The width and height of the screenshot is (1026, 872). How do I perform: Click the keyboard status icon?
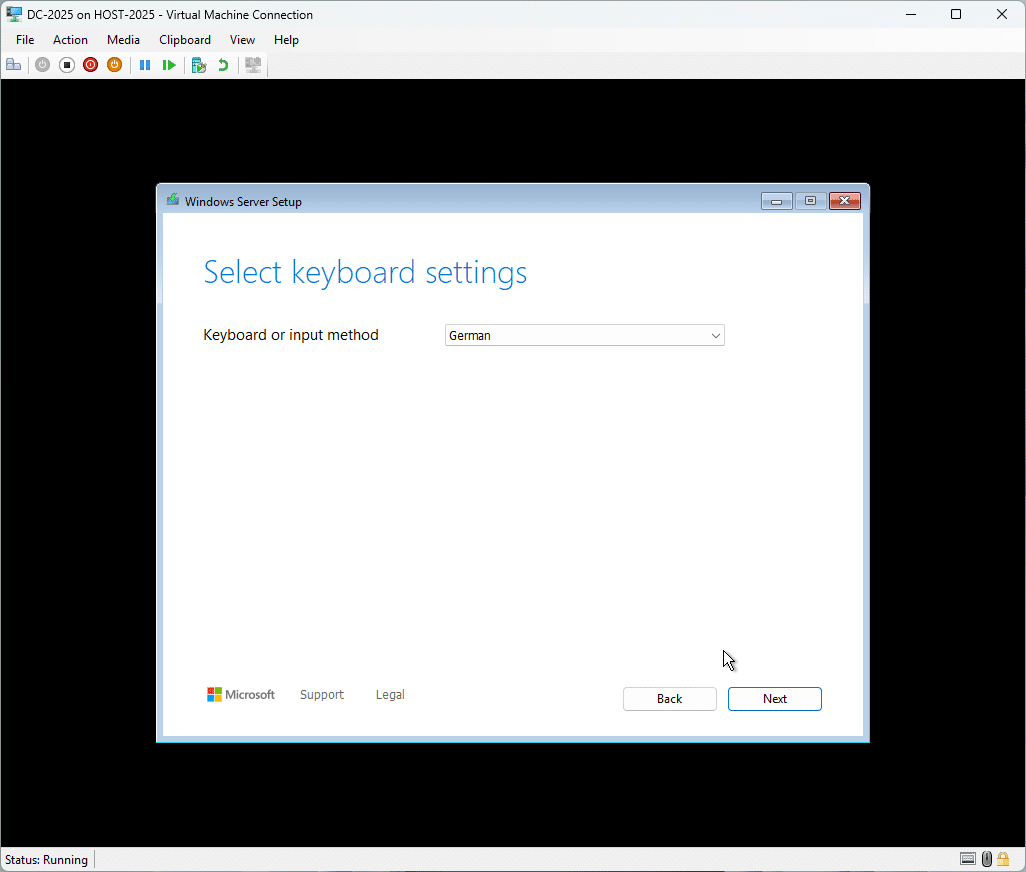tap(968, 858)
